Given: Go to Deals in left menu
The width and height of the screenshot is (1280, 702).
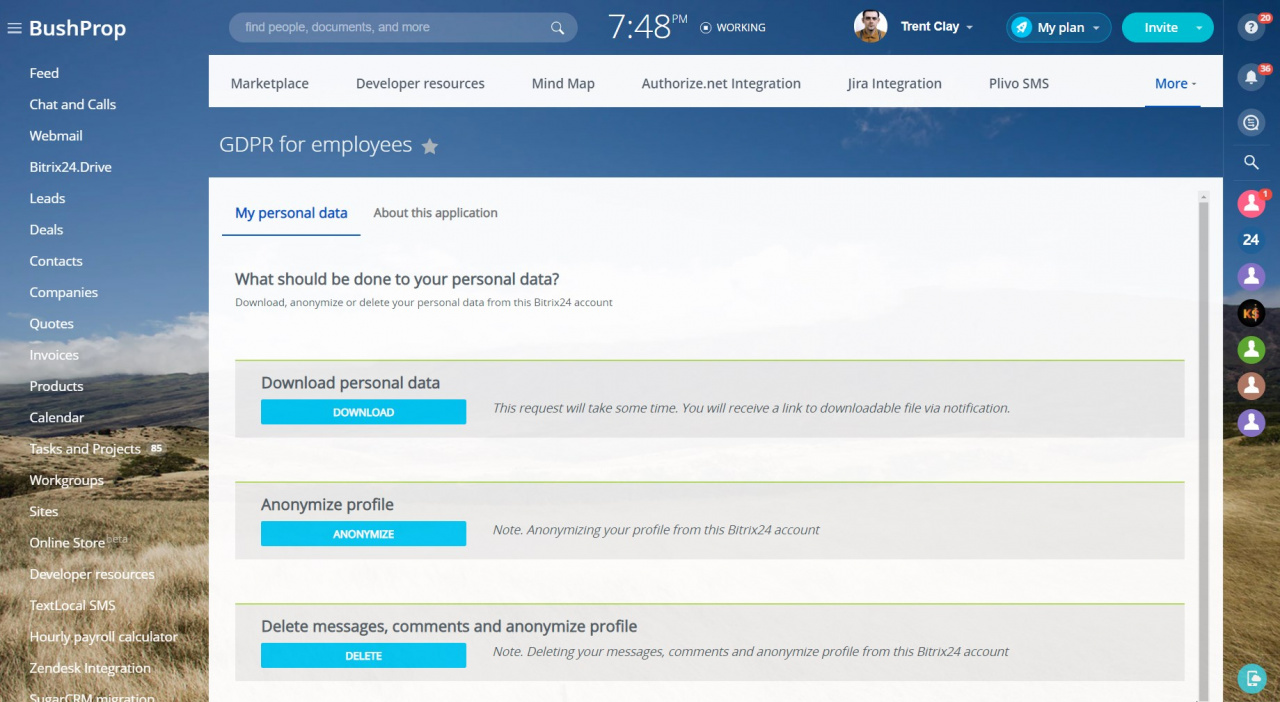Looking at the screenshot, I should coord(46,230).
